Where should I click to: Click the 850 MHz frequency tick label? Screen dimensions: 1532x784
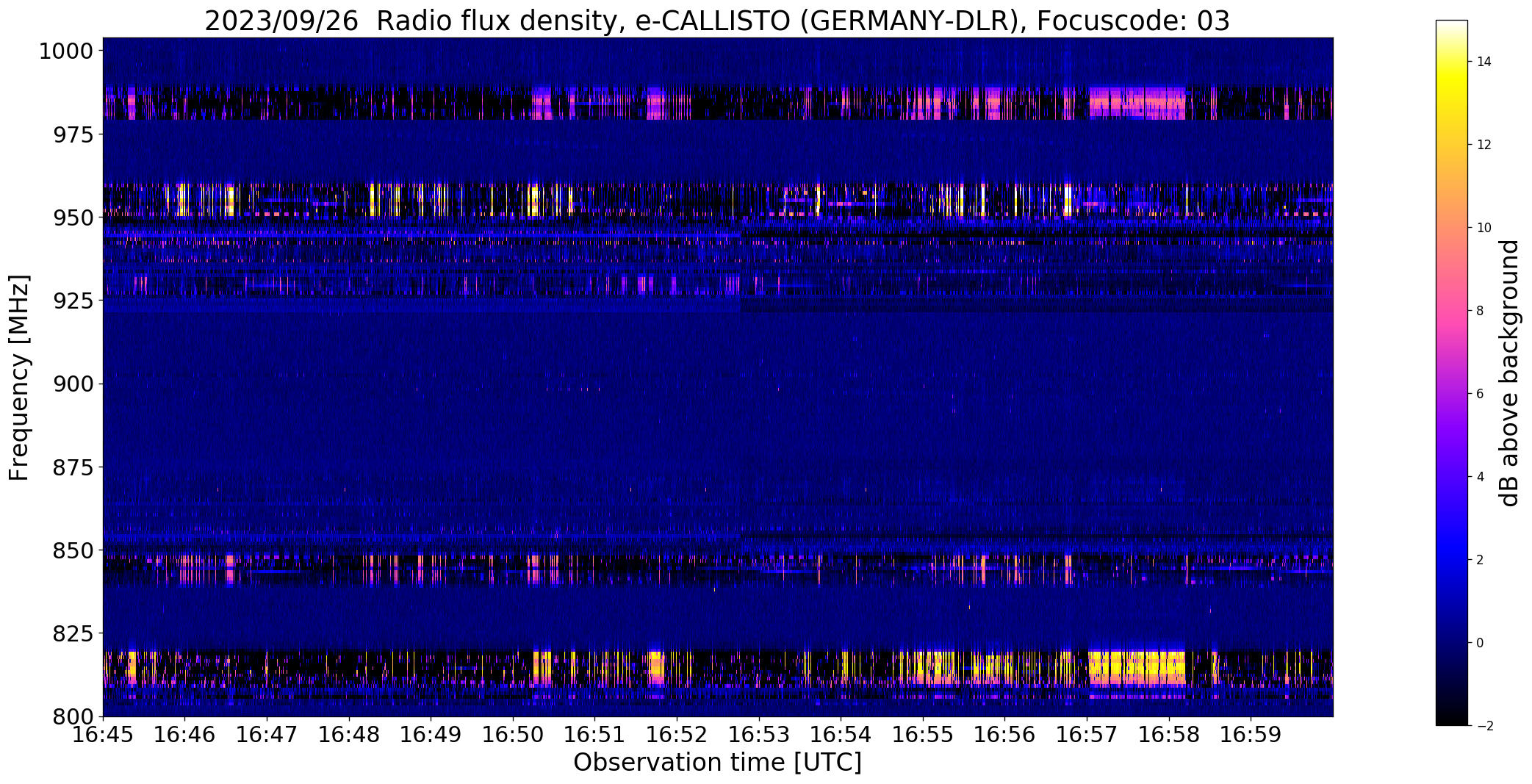[x=73, y=550]
